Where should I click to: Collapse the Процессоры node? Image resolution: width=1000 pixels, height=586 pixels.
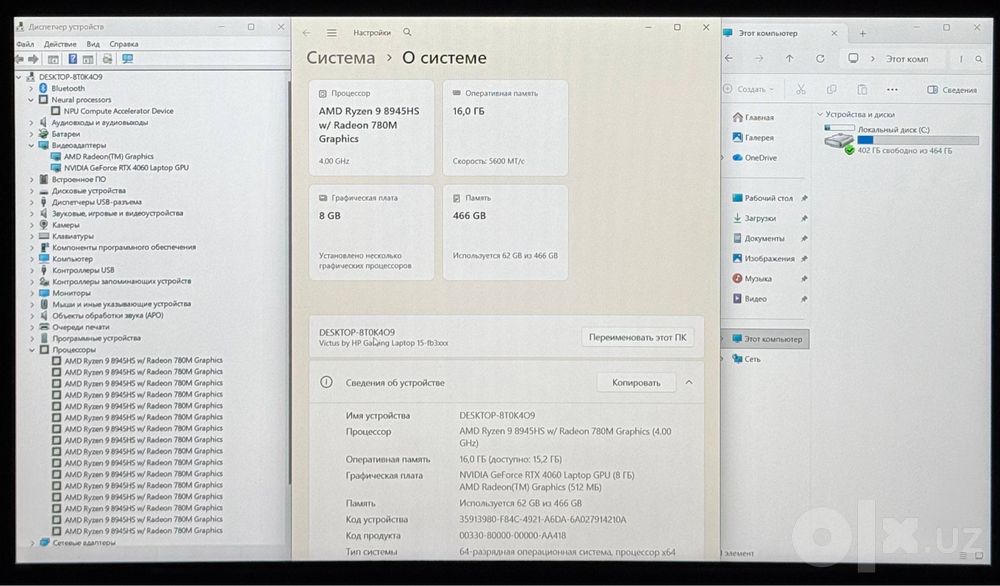32,350
